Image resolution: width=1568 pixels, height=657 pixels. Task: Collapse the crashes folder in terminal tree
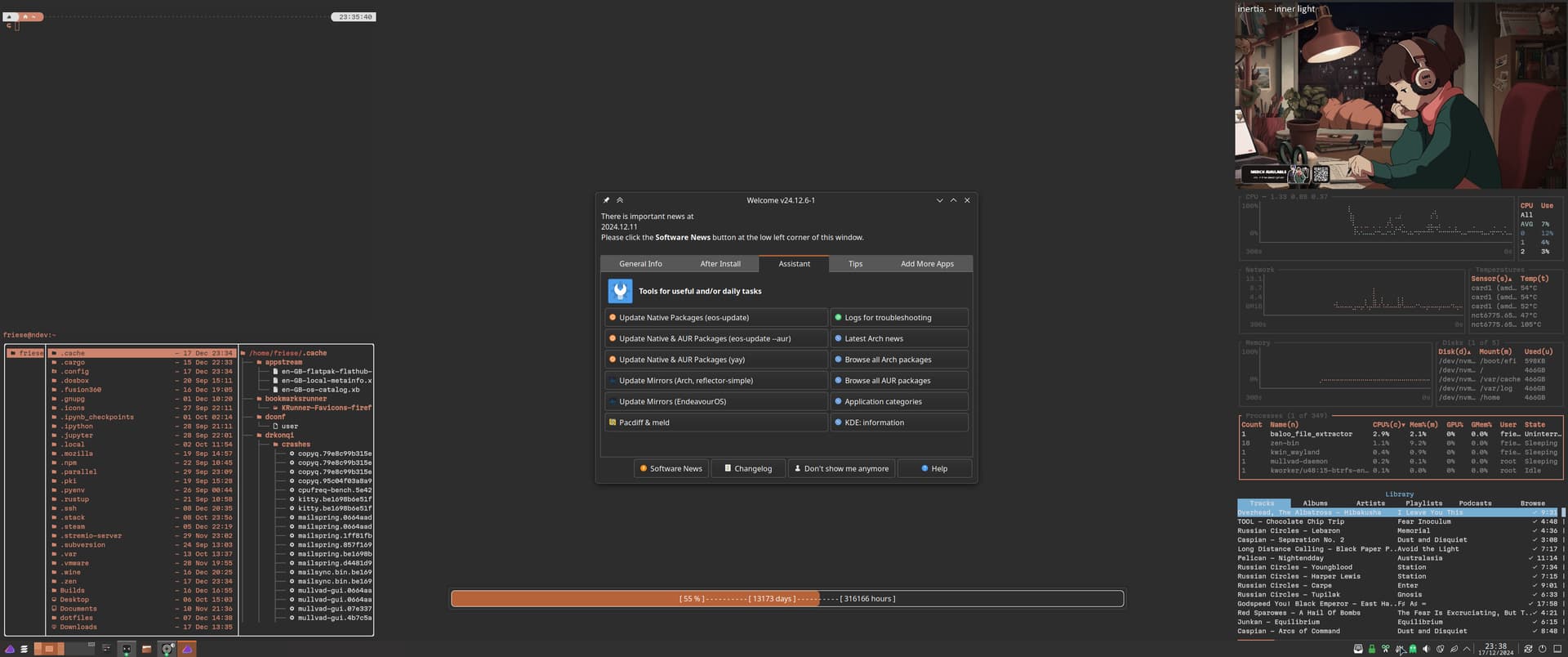click(x=292, y=445)
